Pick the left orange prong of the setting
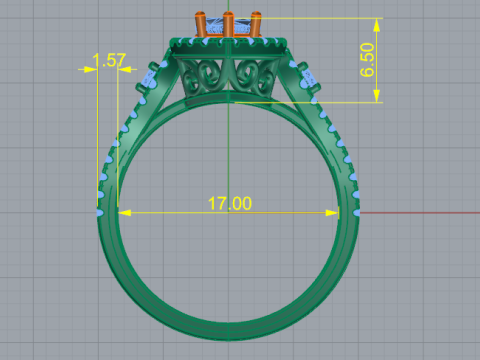480x360 pixels. click(x=201, y=24)
